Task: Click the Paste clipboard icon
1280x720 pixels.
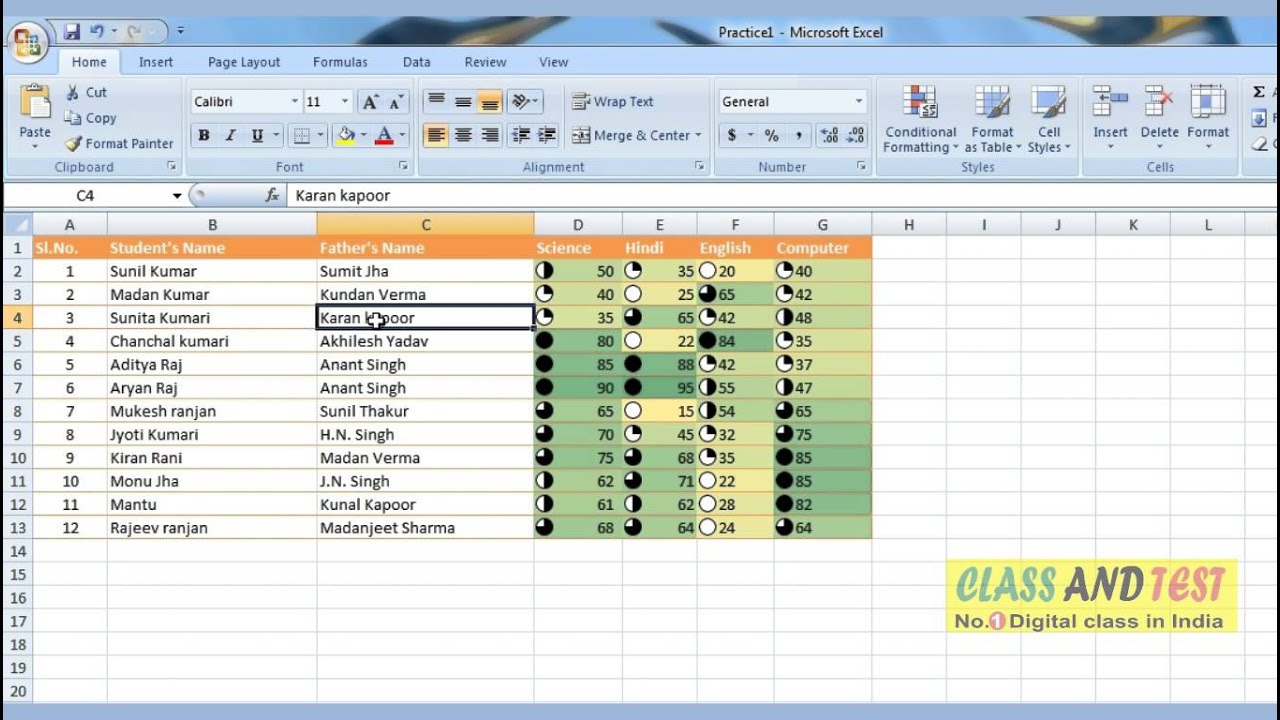Action: [35, 103]
